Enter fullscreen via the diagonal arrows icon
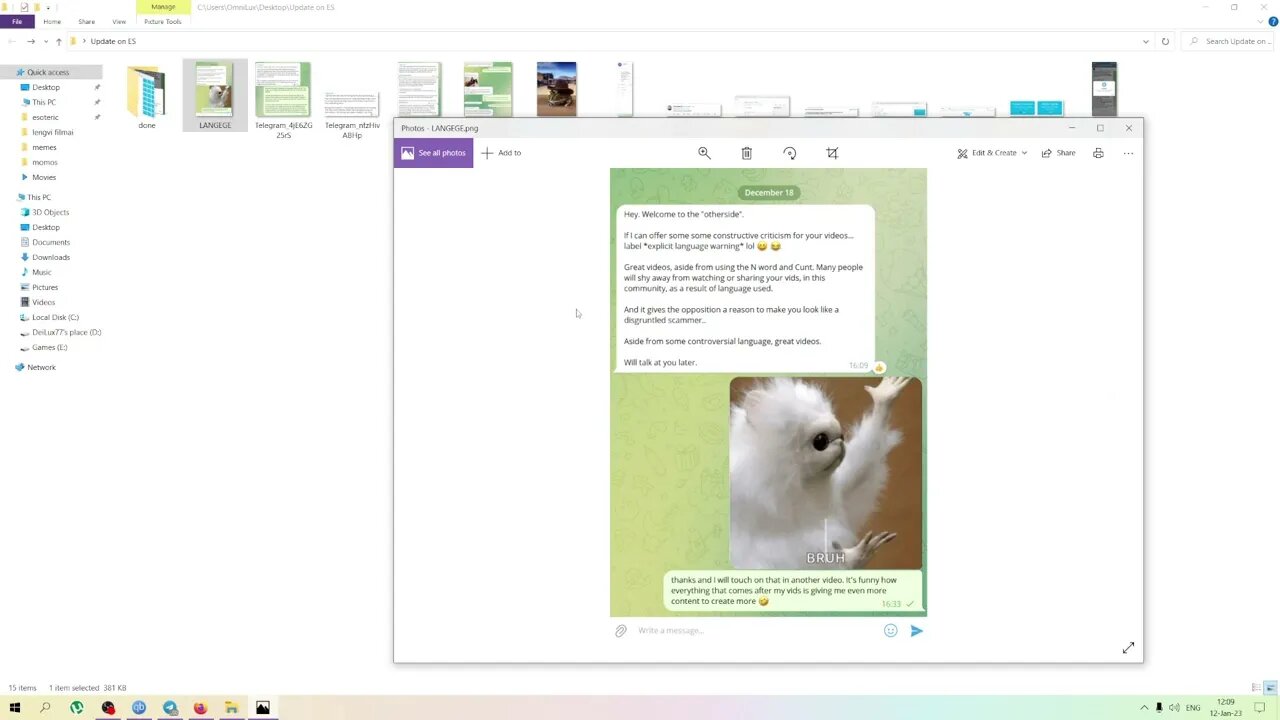 (1128, 648)
